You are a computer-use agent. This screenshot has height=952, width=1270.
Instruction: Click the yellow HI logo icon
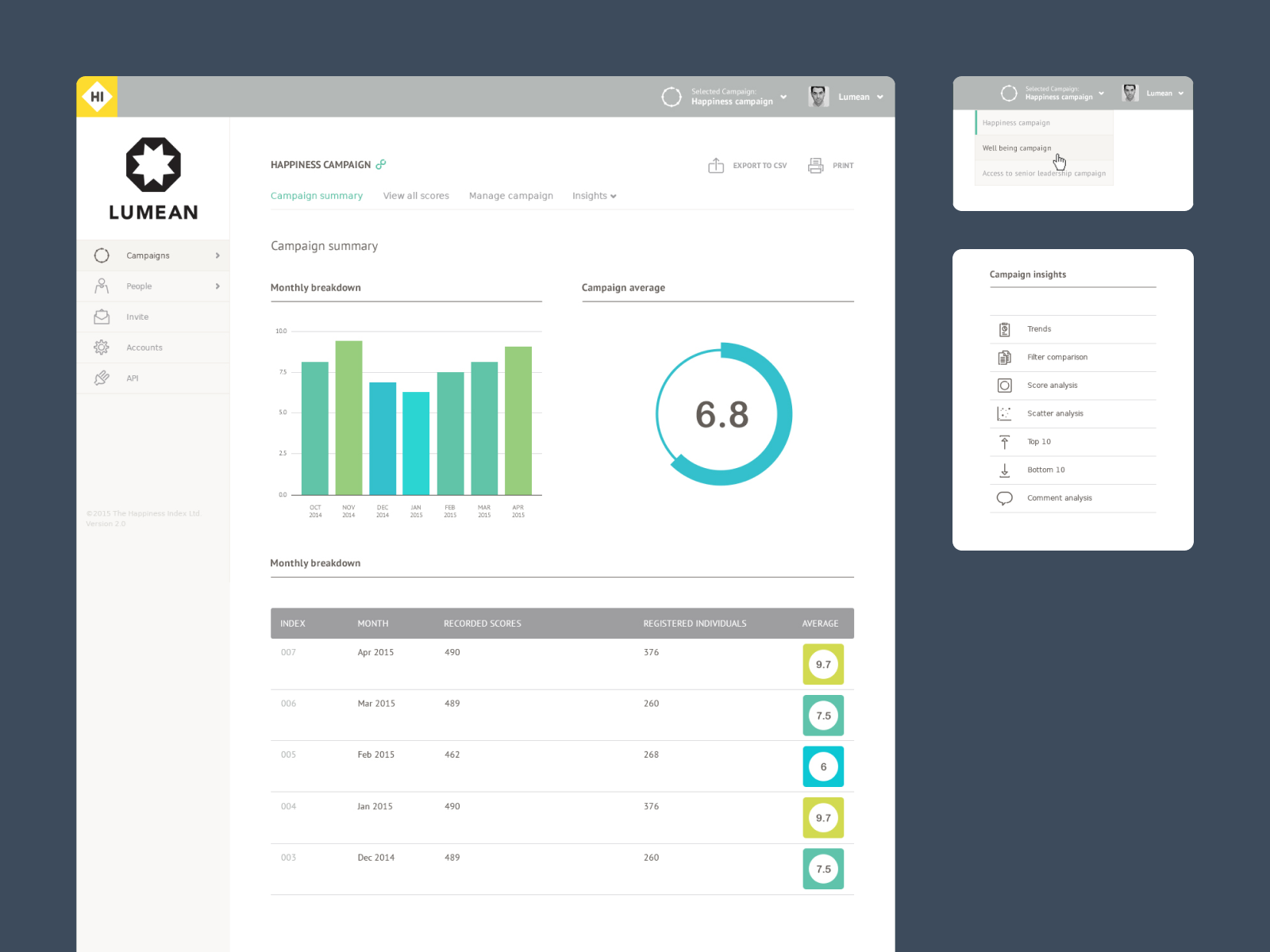tap(97, 97)
